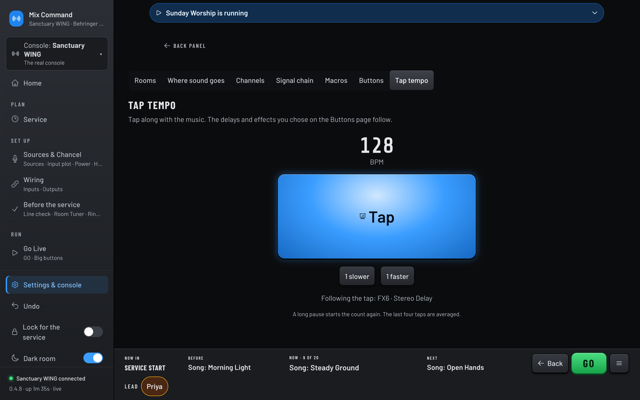640x400 pixels.
Task: Select Settings & console in the sidebar
Action: coord(57,285)
